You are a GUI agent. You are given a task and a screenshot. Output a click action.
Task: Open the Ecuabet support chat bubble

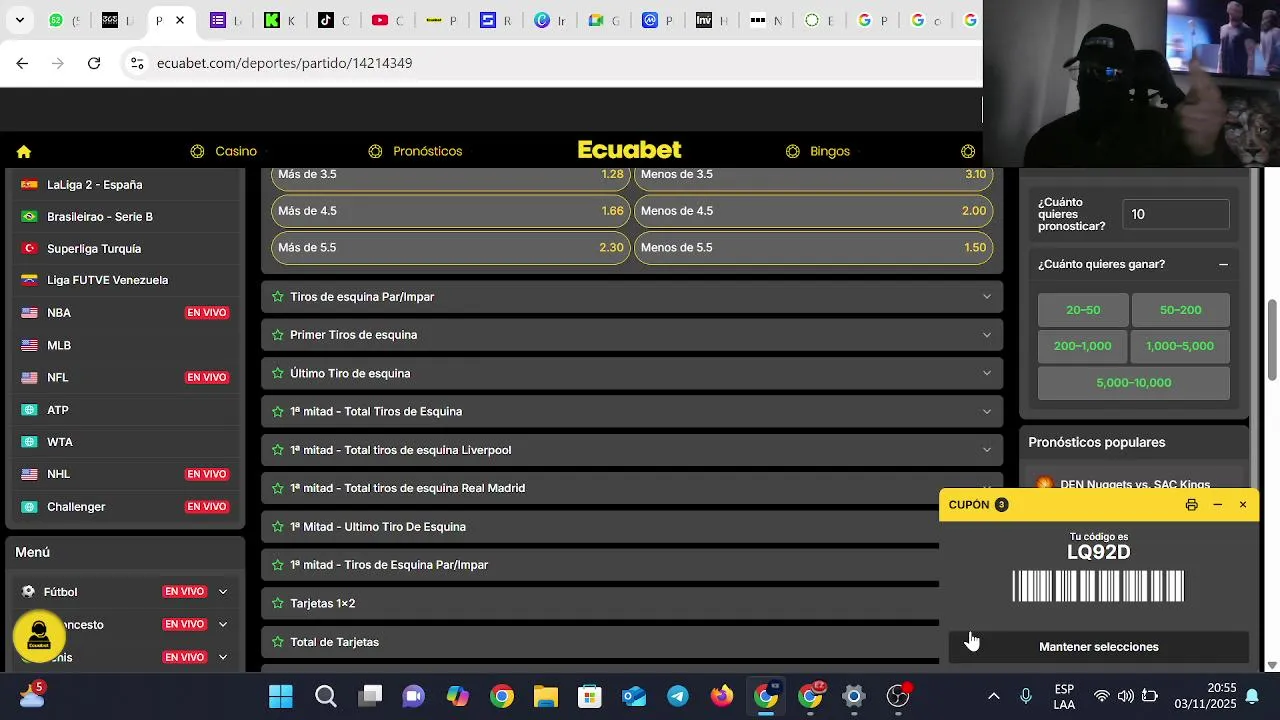[39, 636]
